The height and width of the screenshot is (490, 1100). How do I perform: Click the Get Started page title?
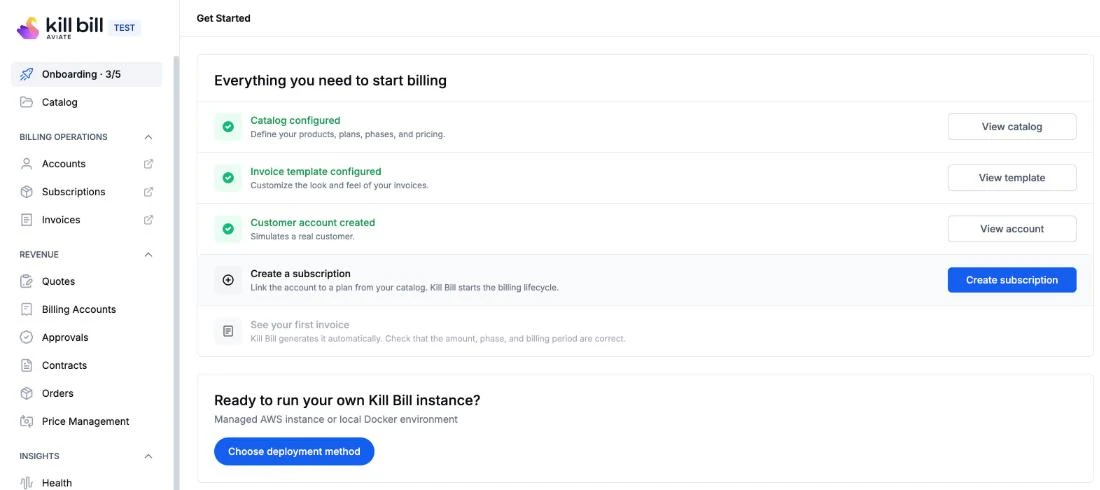[223, 18]
